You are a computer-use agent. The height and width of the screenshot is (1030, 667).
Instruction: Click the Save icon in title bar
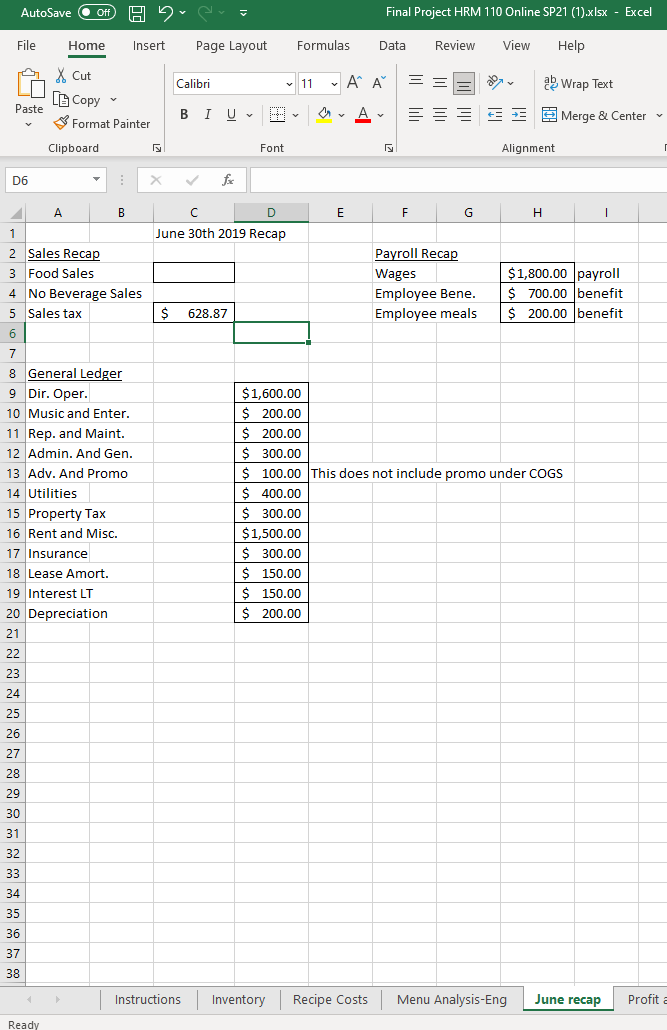pyautogui.click(x=137, y=12)
